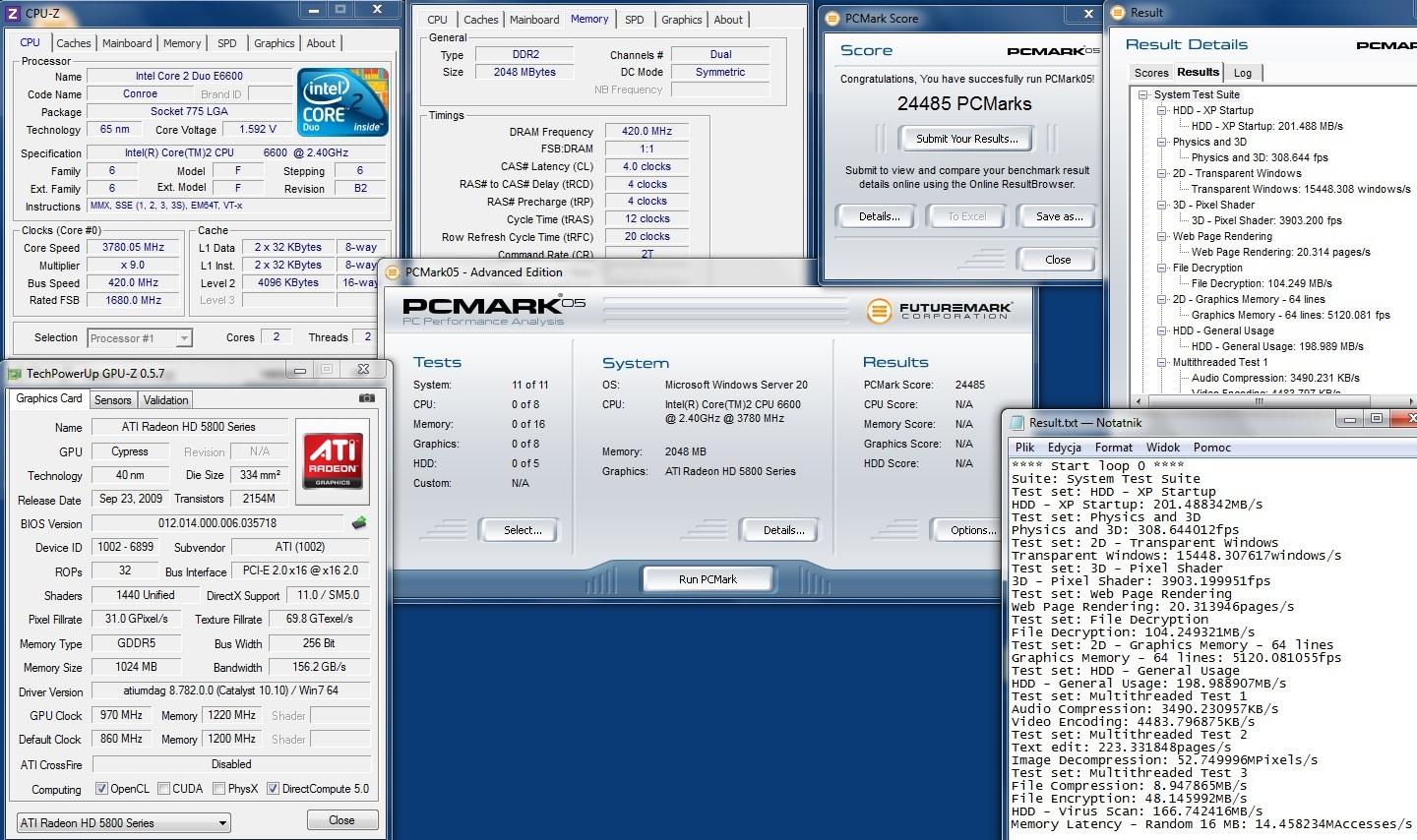Collapse the 2D - Transparent Windows node
1417x840 pixels.
[x=1162, y=174]
